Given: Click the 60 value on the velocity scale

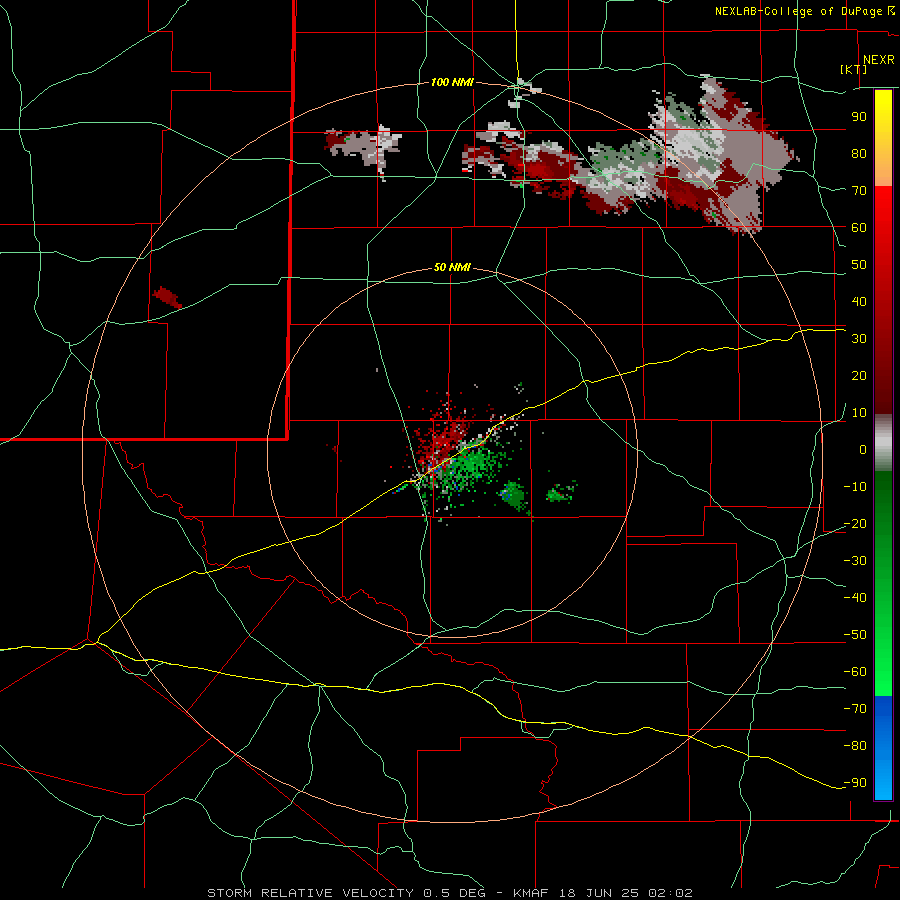Looking at the screenshot, I should 859,227.
